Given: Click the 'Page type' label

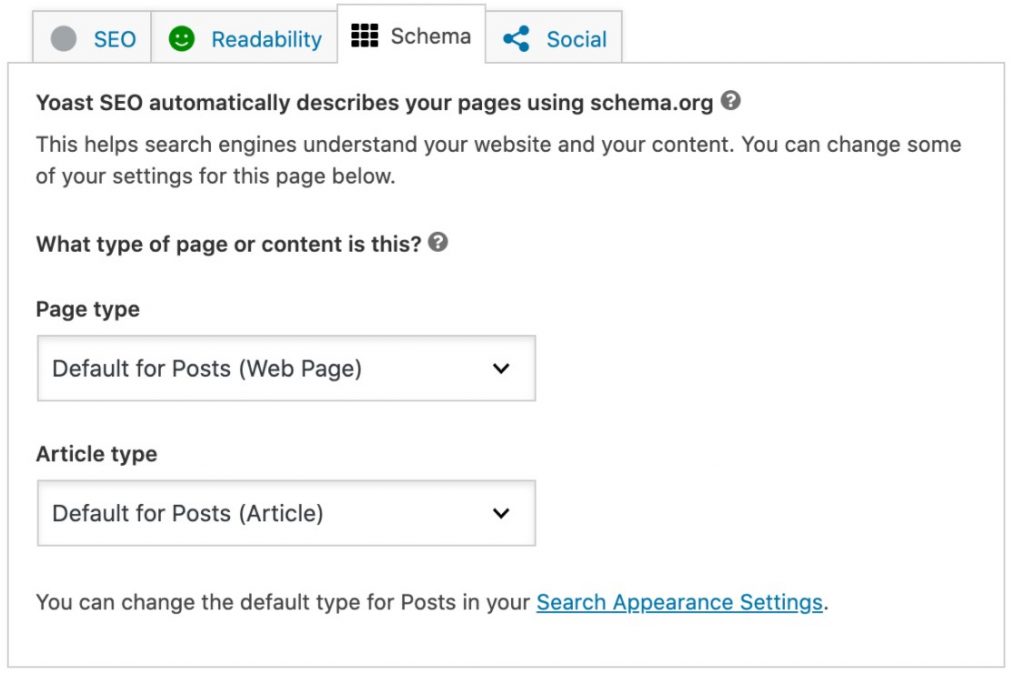Looking at the screenshot, I should (88, 309).
